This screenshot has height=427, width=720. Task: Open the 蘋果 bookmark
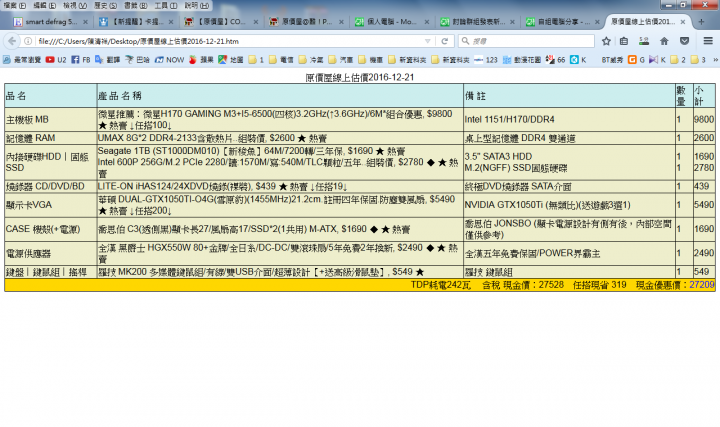point(201,60)
